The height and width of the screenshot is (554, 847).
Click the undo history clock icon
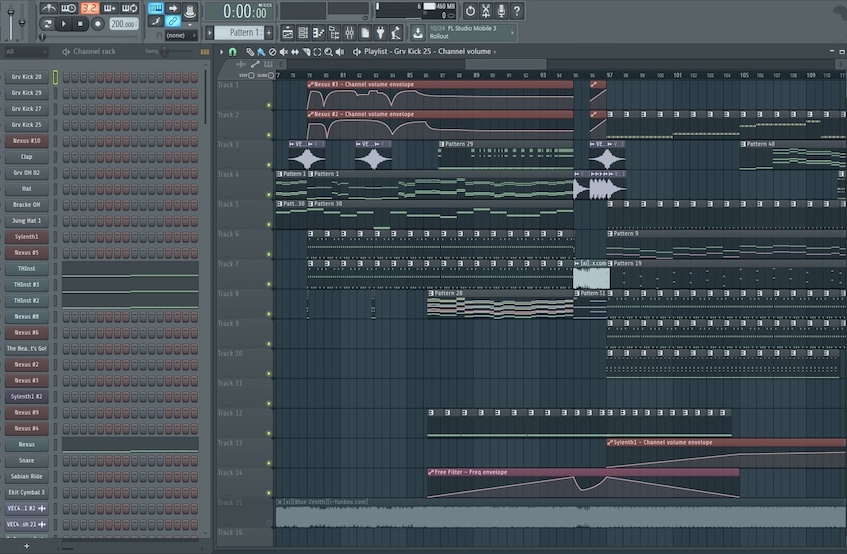(470, 10)
